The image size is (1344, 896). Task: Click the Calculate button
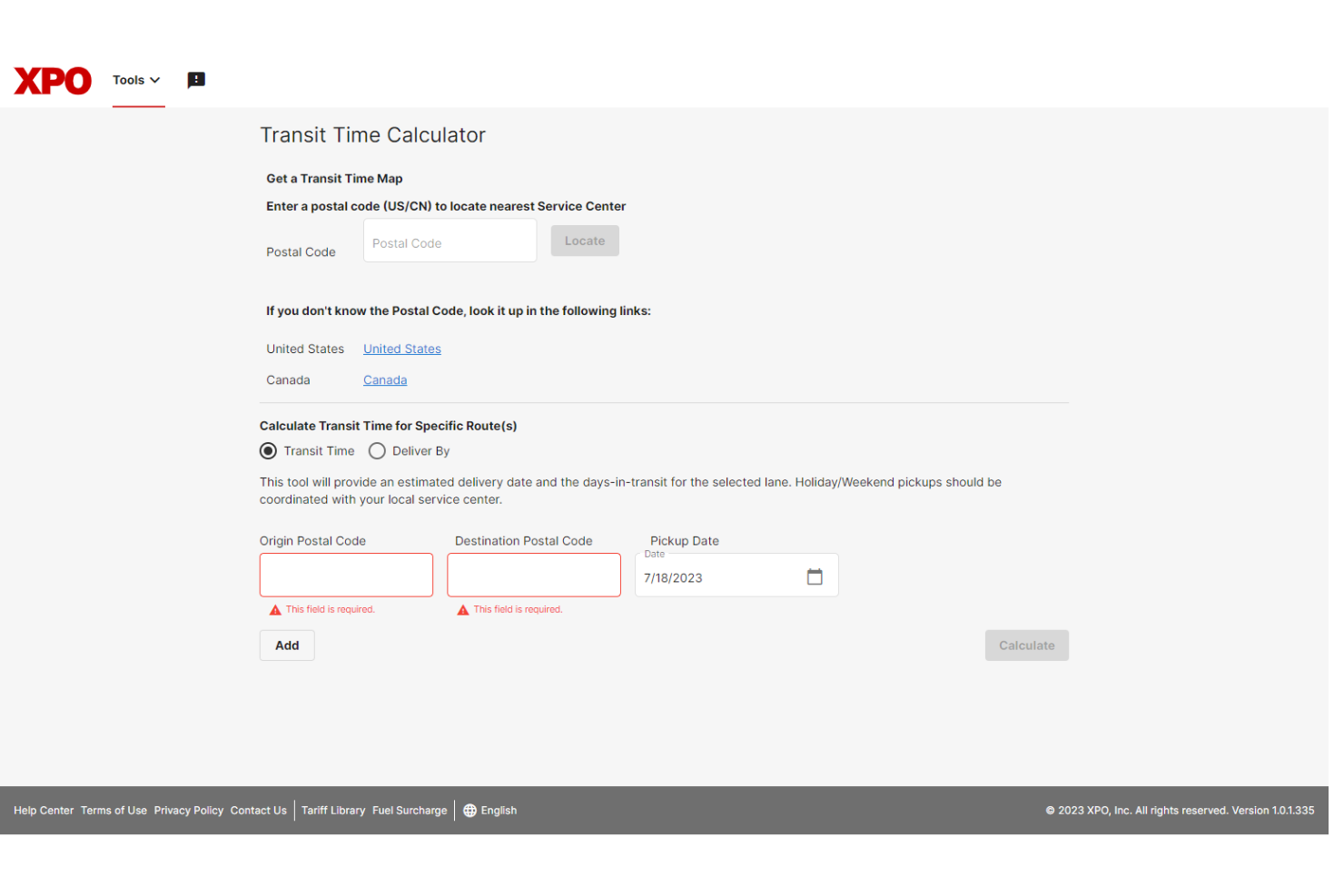1026,645
